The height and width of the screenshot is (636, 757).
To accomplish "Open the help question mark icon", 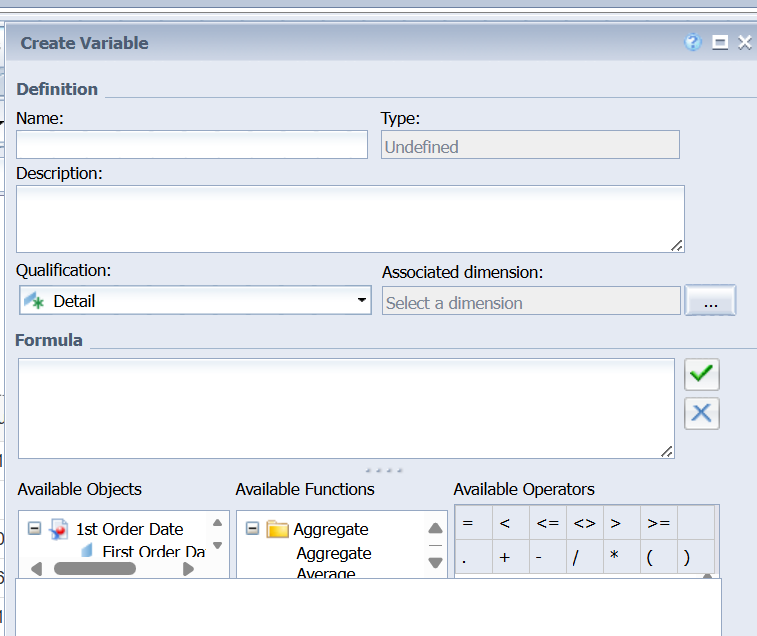I will pos(692,42).
